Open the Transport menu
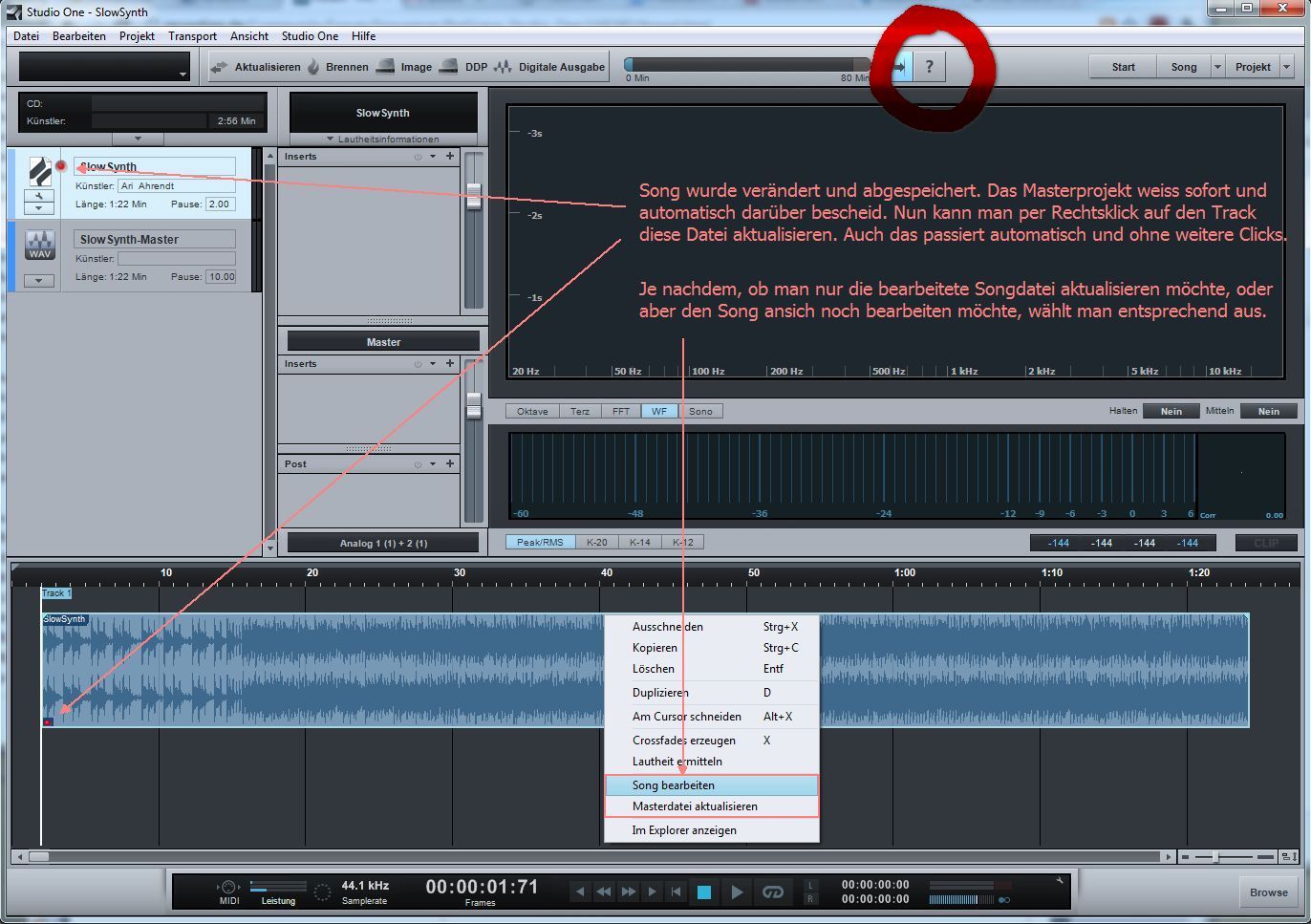This screenshot has width=1311, height=924. pyautogui.click(x=192, y=36)
